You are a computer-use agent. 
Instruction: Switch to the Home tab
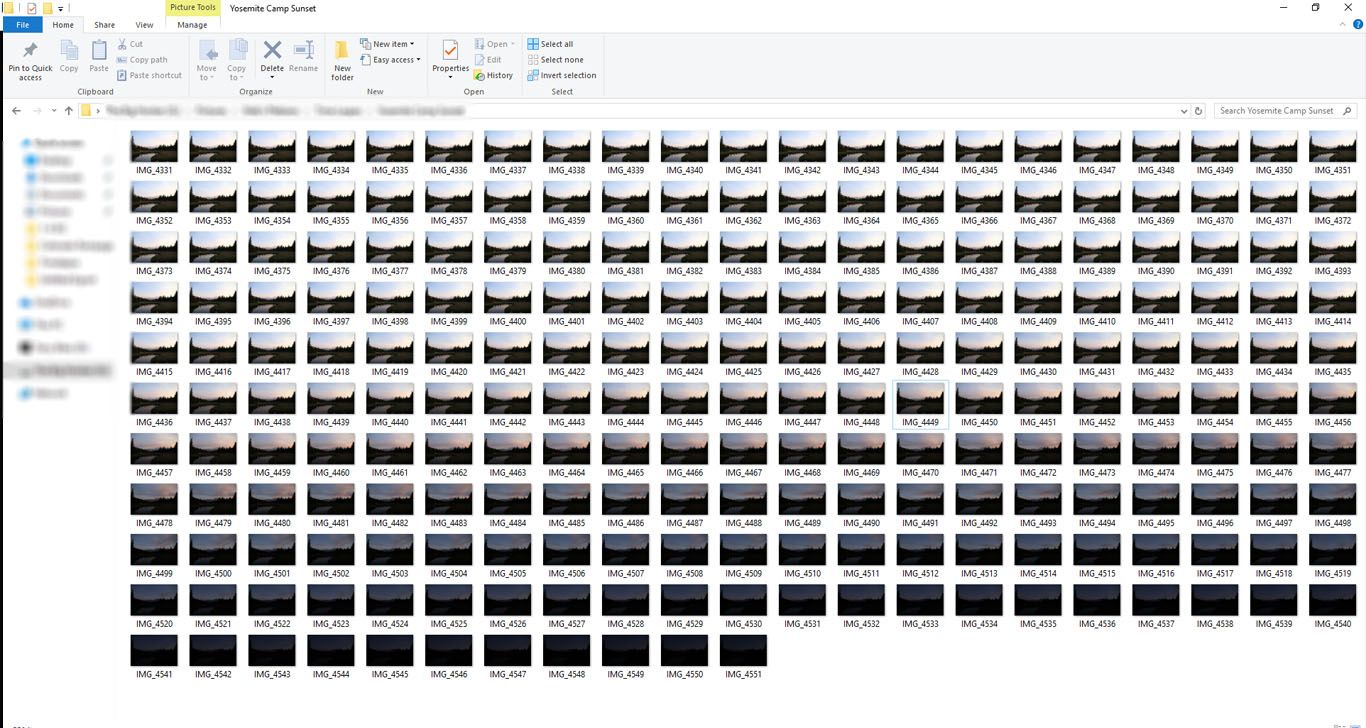(63, 24)
